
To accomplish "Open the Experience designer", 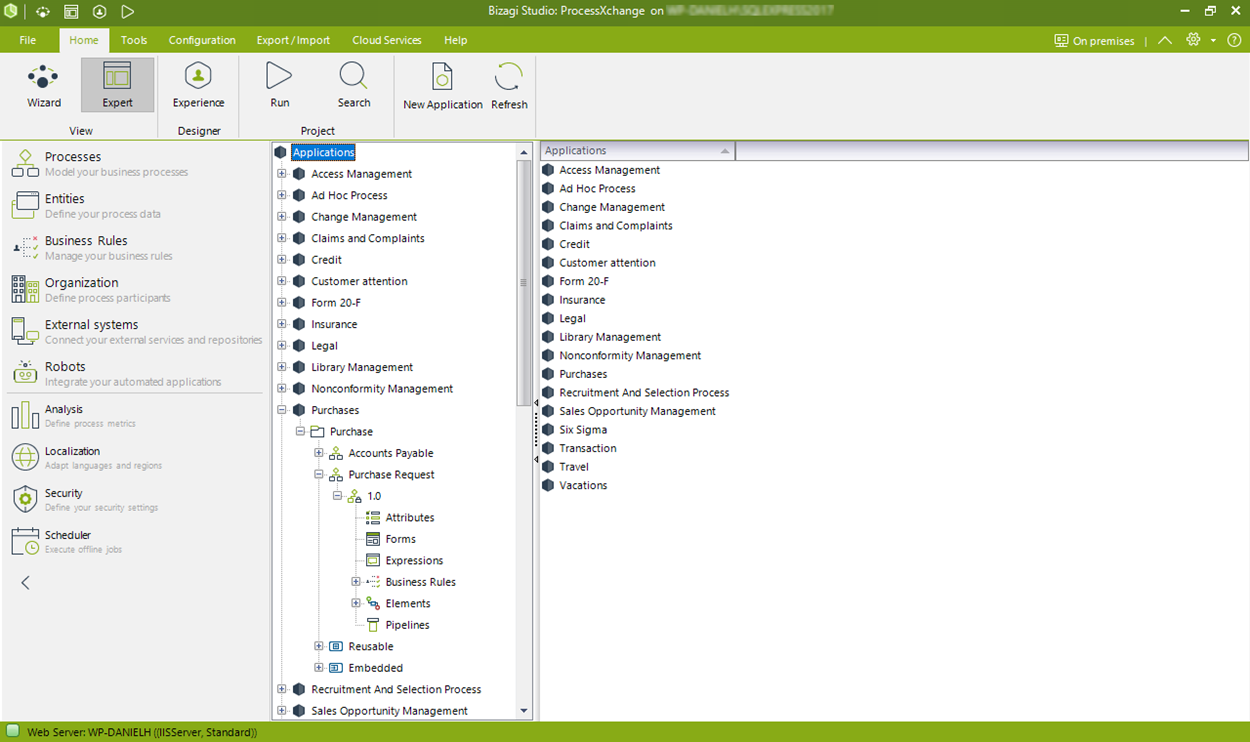I will click(198, 86).
